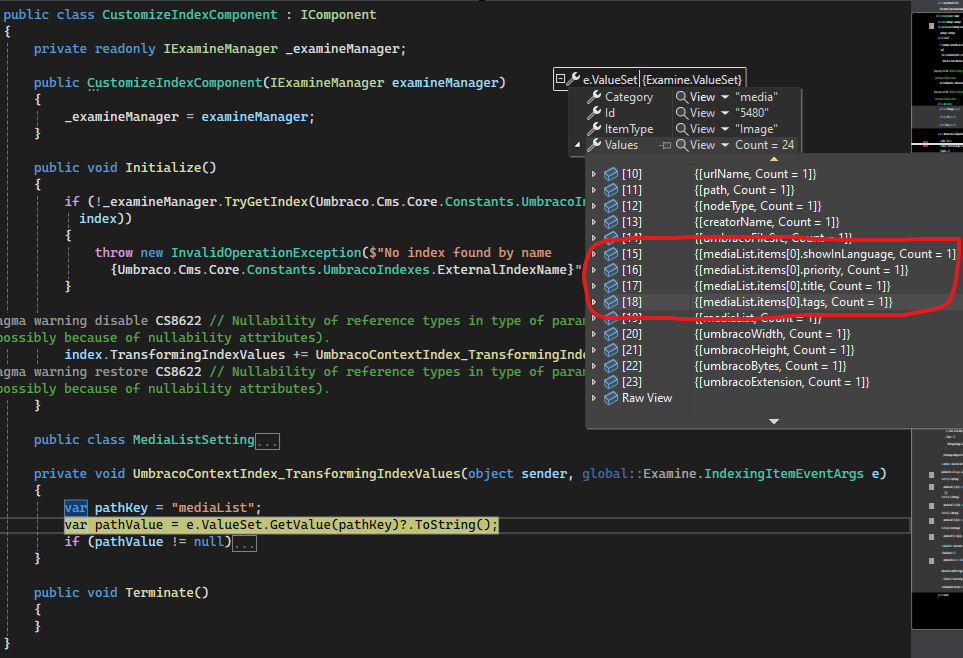The width and height of the screenshot is (963, 658).
Task: Open the magnifier visualizer for Category
Action: [x=681, y=96]
